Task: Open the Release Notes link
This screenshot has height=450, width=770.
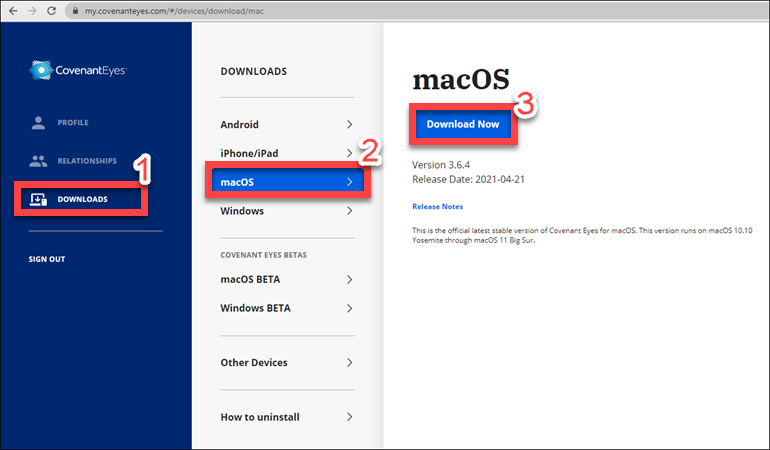Action: click(438, 206)
